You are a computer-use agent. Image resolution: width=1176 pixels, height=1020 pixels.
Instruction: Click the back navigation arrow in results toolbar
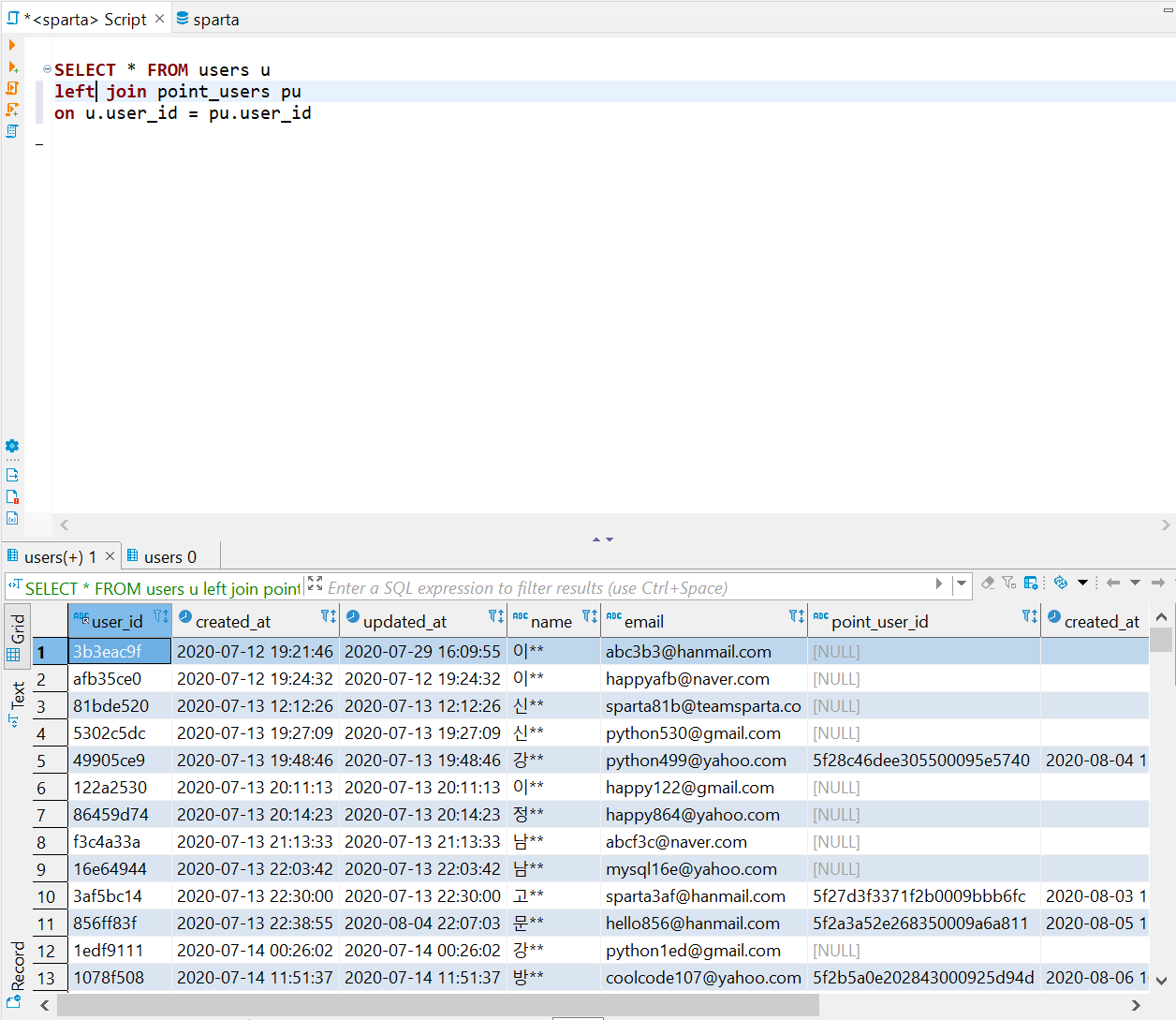pyautogui.click(x=1114, y=583)
